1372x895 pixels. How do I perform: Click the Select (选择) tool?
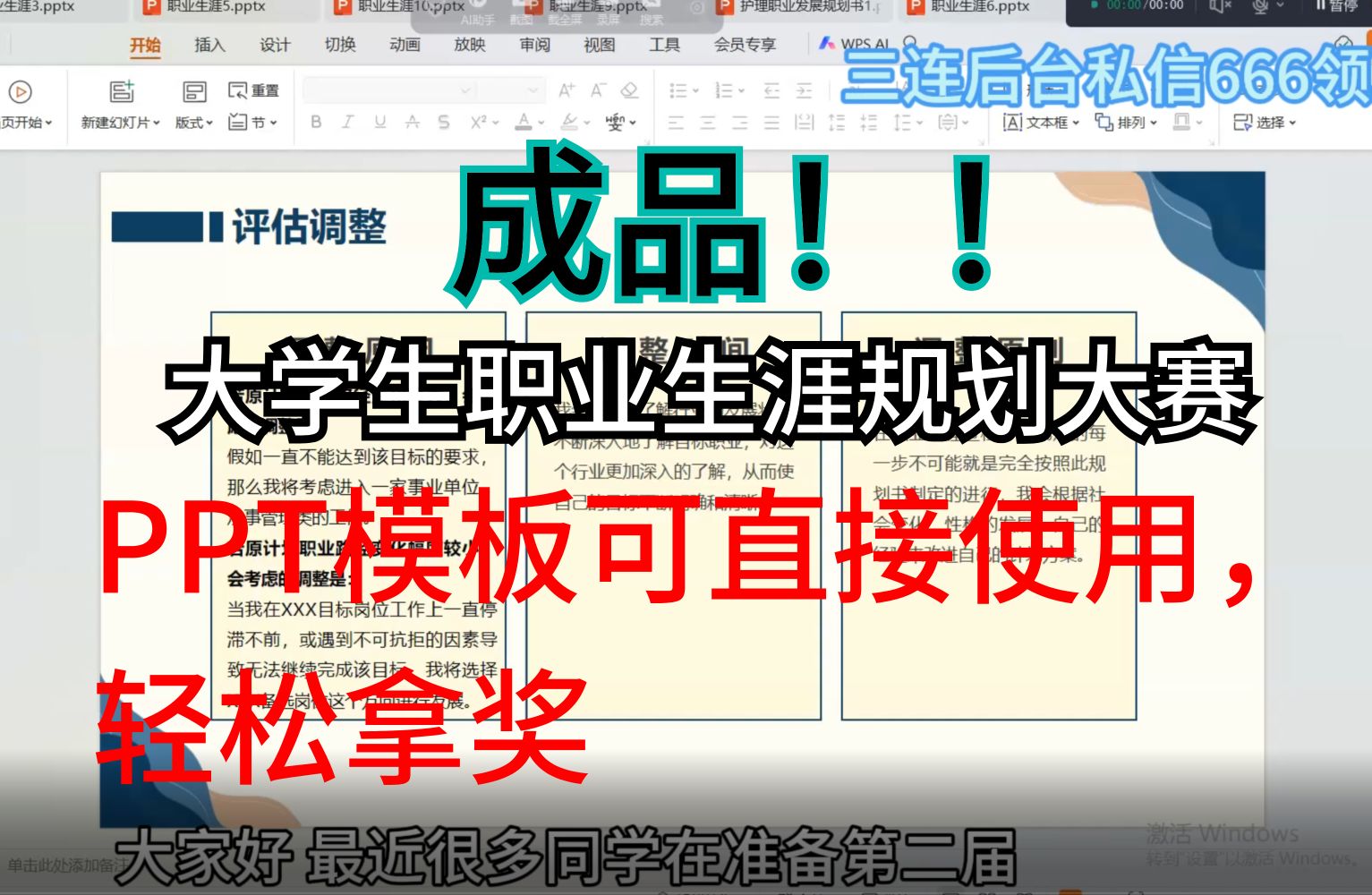1265,122
